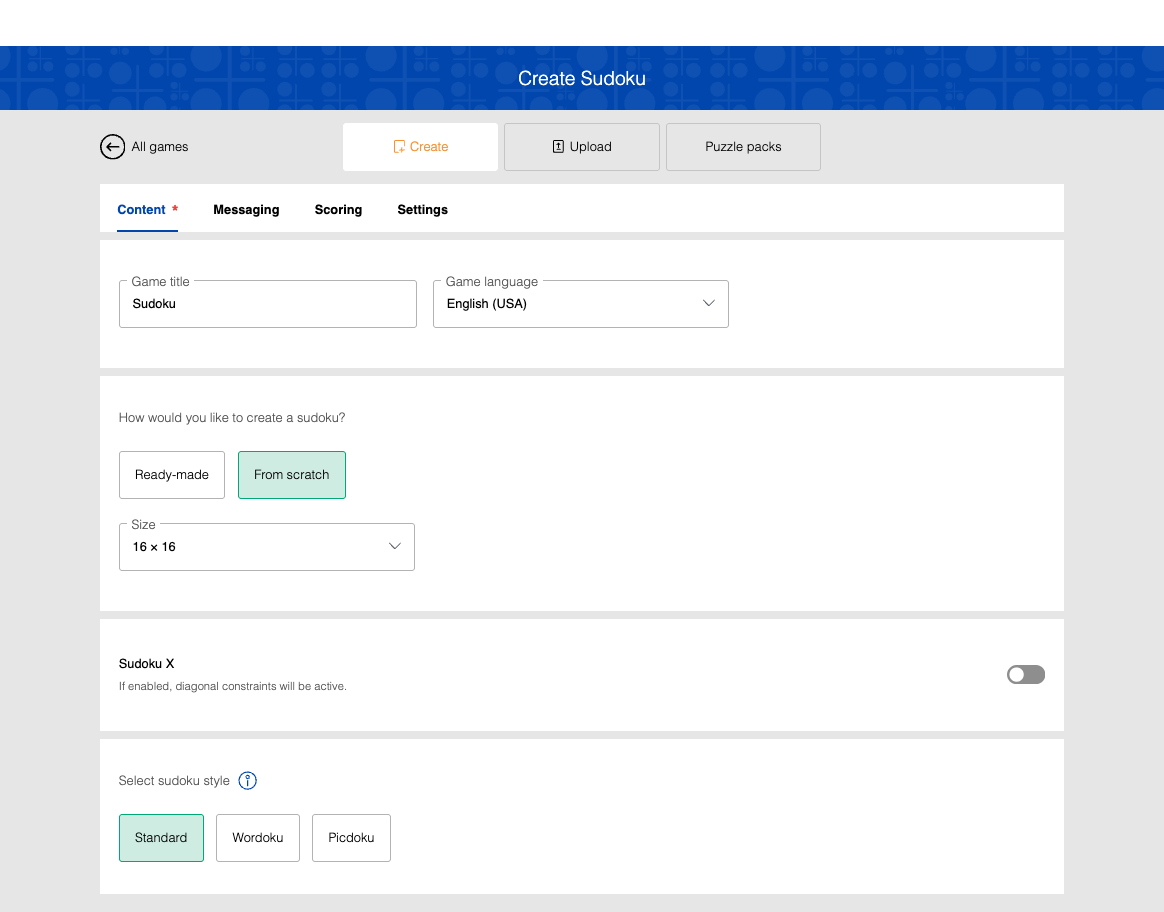Click the All games link
The width and height of the screenshot is (1164, 912).
(x=160, y=147)
